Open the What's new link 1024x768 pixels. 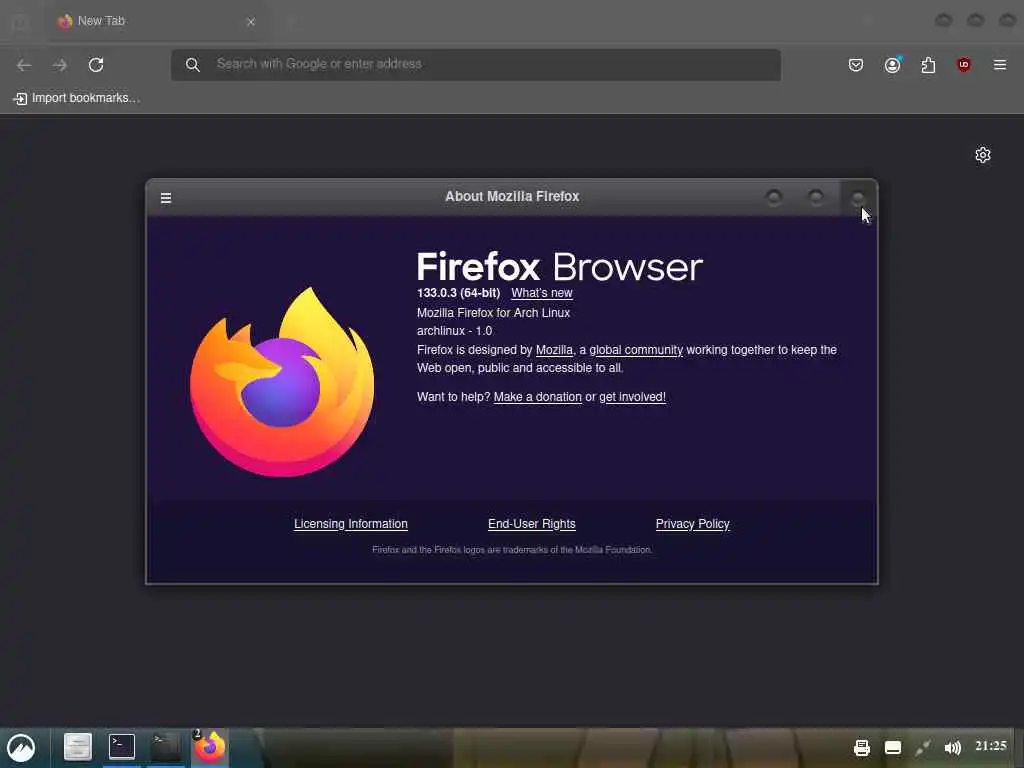[541, 293]
